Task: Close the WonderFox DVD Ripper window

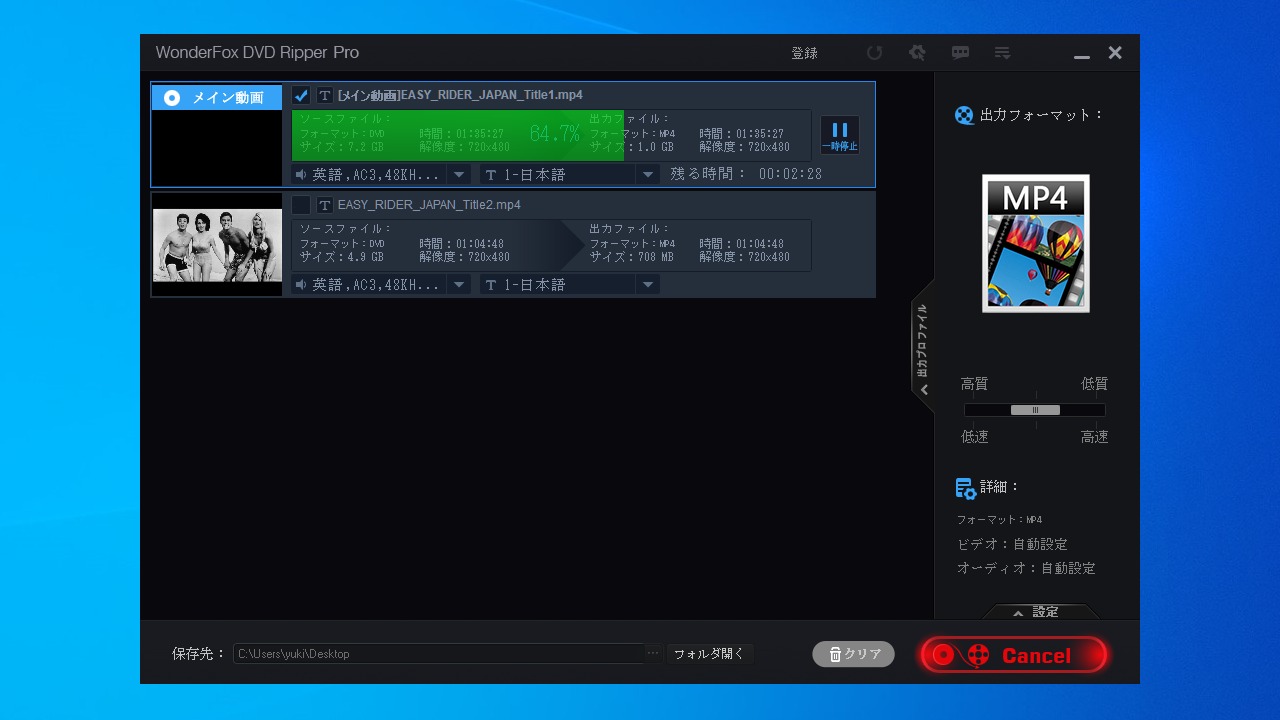Action: 1115,53
